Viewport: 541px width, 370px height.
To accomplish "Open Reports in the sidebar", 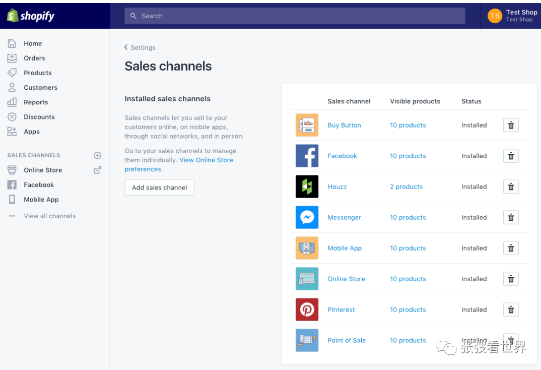I will (36, 102).
